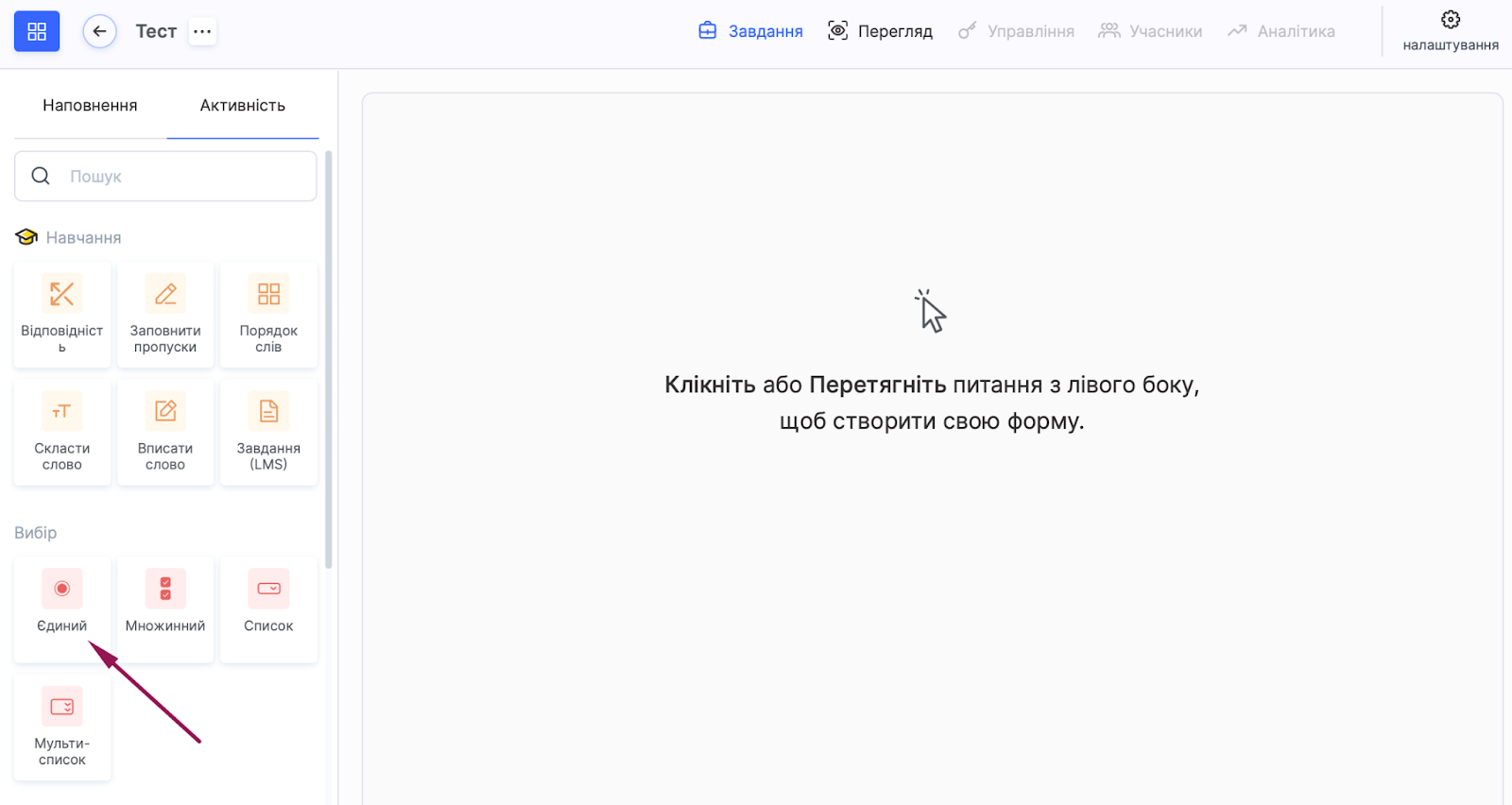Viewport: 1512px width, 805px height.
Task: Go back using the arrow button
Action: tap(99, 31)
